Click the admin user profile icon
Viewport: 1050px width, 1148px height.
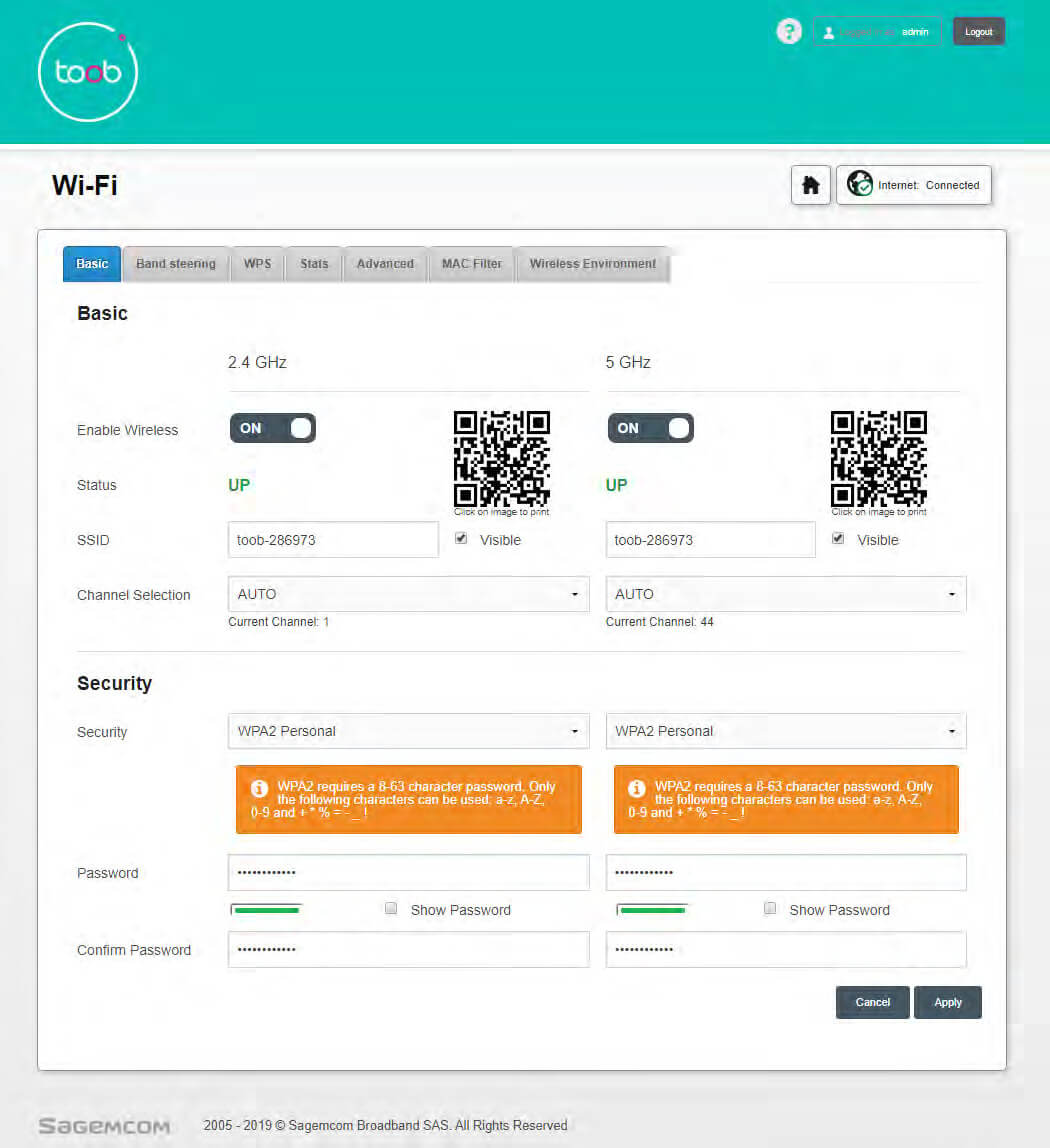tap(828, 32)
